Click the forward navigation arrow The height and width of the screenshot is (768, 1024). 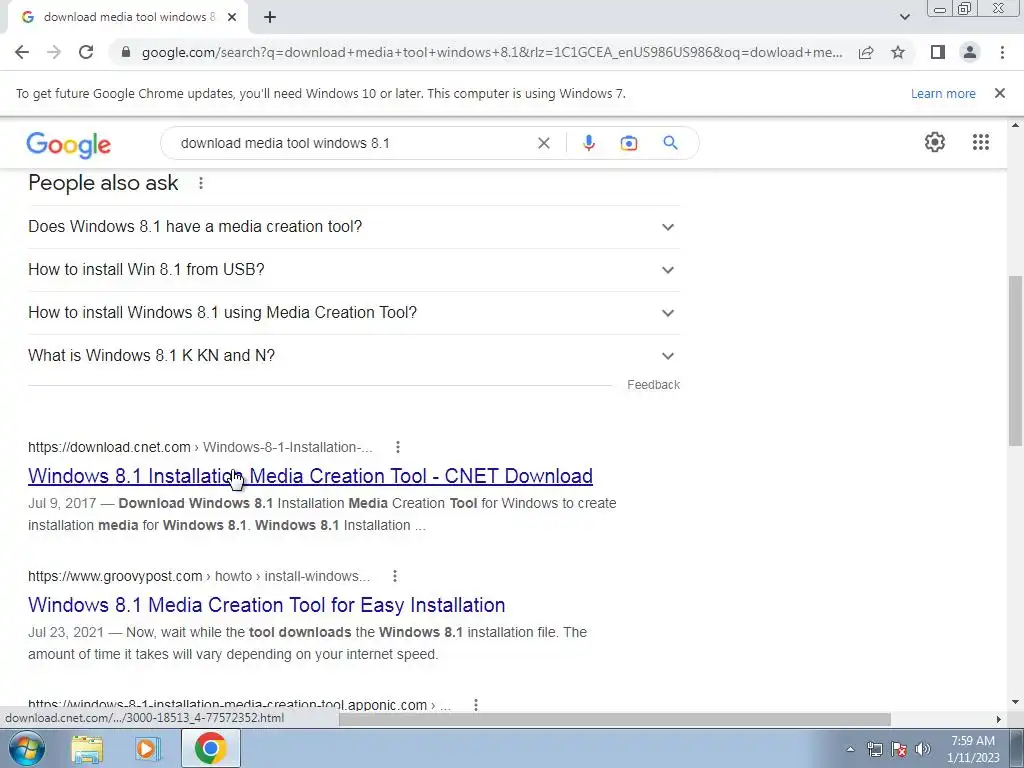coord(54,52)
